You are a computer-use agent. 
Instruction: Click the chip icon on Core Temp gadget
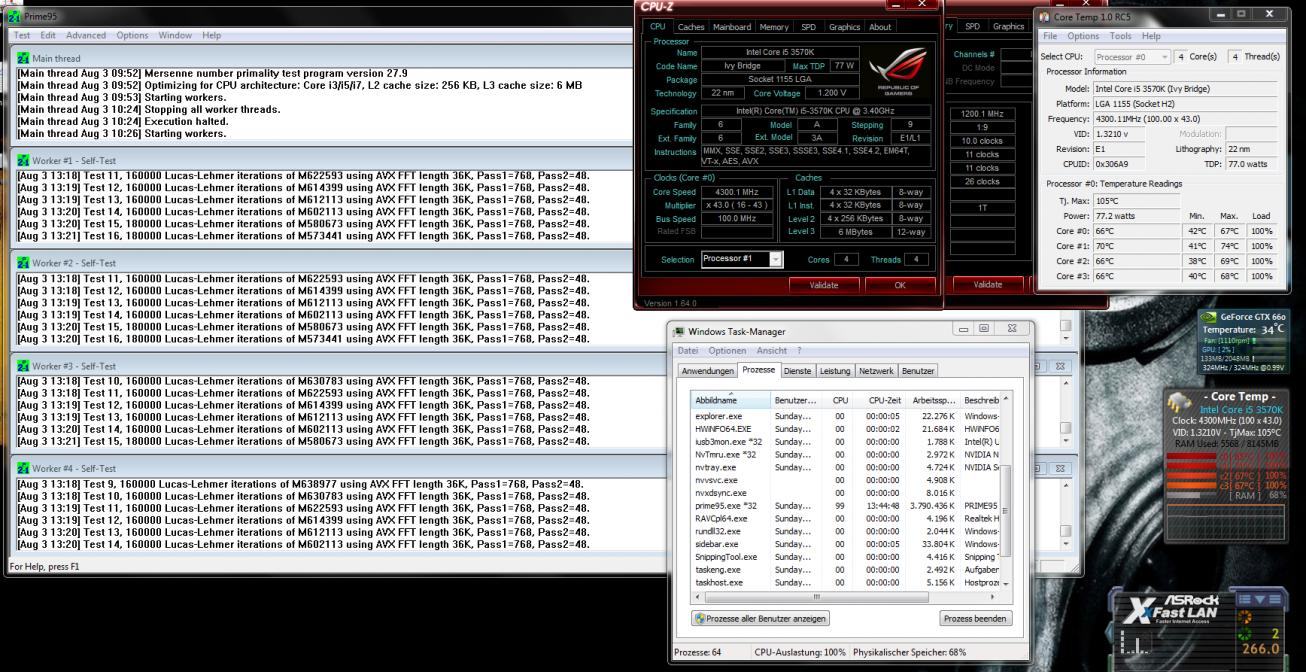1182,401
